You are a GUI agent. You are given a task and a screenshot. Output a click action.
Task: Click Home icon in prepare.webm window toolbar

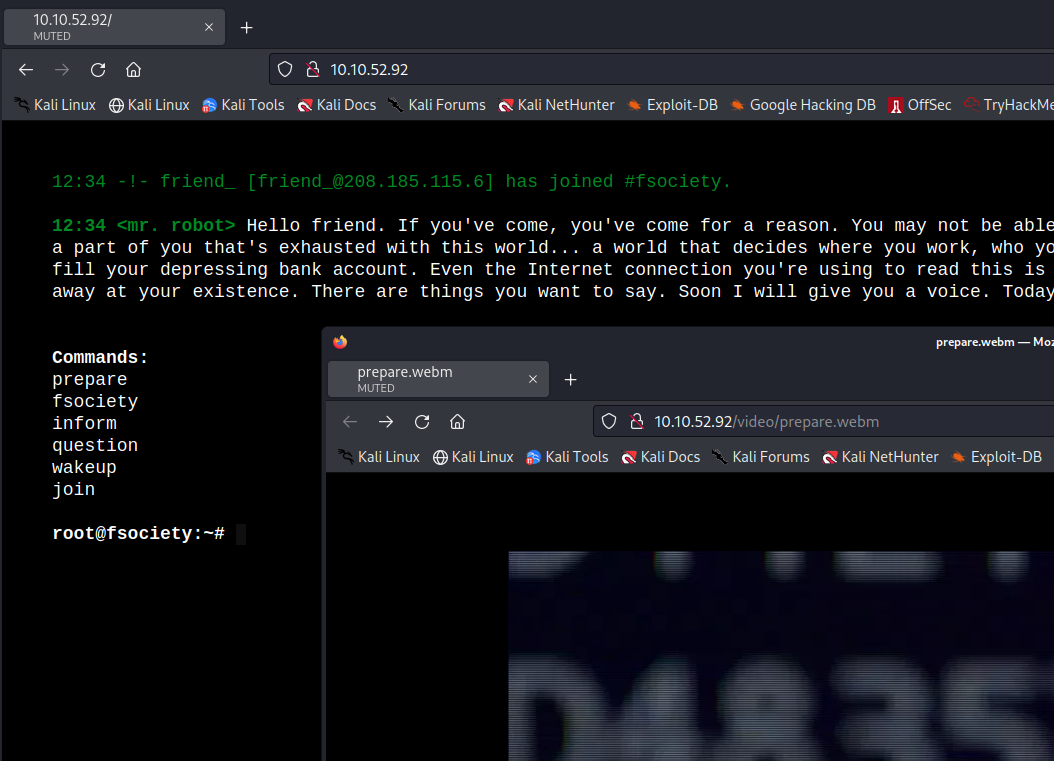[x=457, y=422]
